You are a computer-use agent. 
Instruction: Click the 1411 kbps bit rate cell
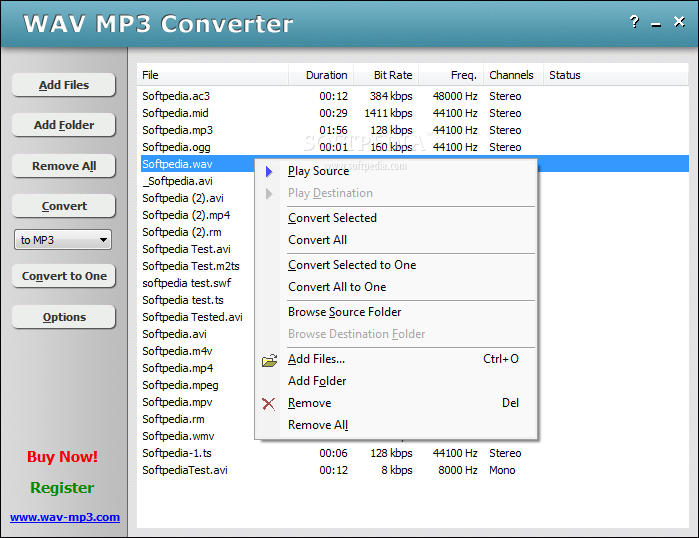[388, 113]
